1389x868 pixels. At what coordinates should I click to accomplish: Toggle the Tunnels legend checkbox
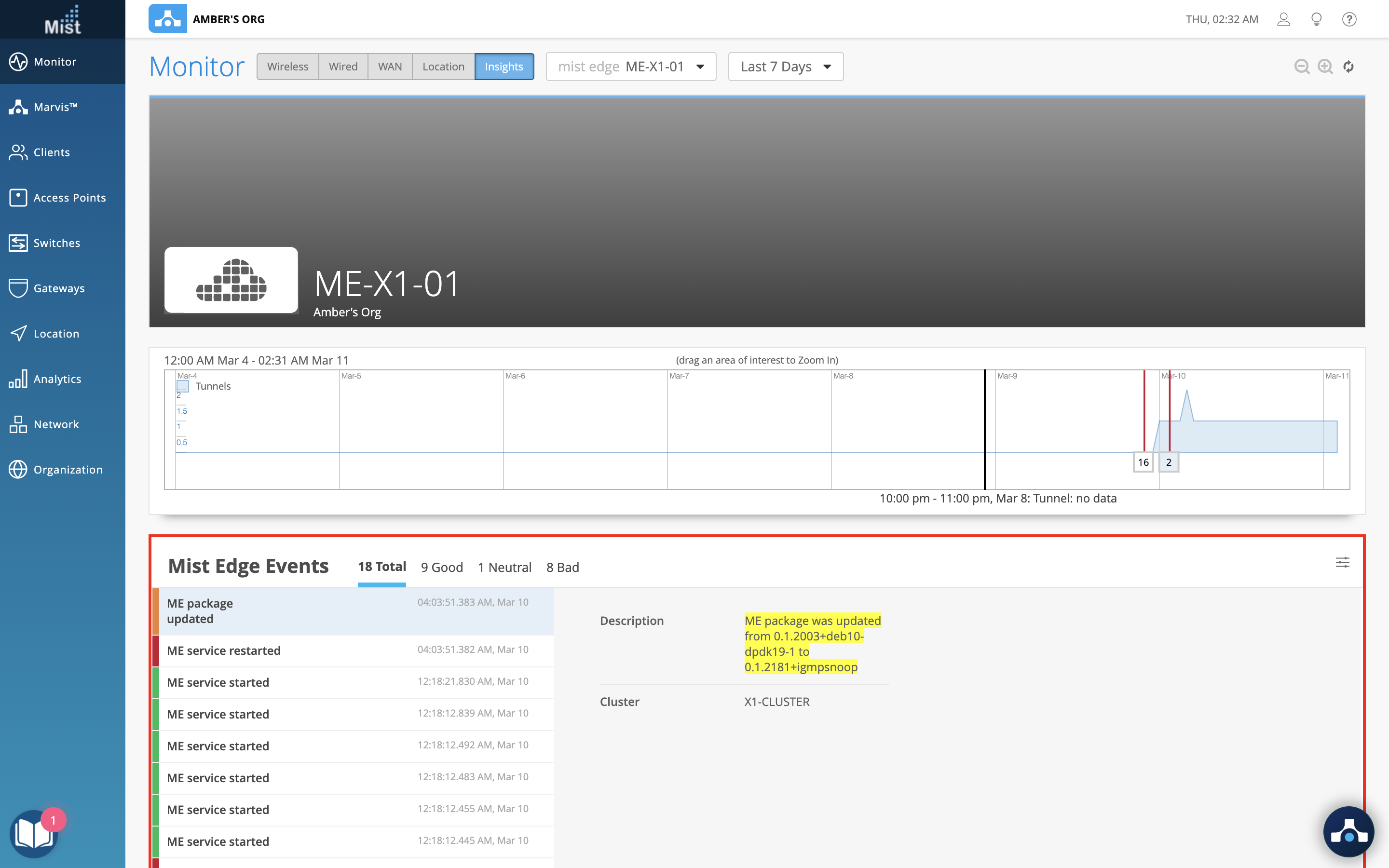(183, 386)
